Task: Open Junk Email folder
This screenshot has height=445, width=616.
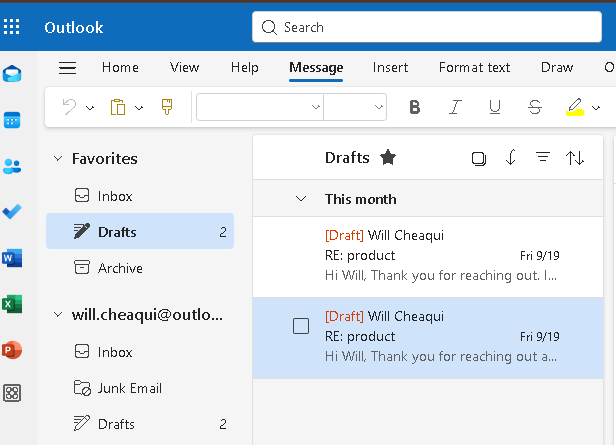Action: coord(130,388)
